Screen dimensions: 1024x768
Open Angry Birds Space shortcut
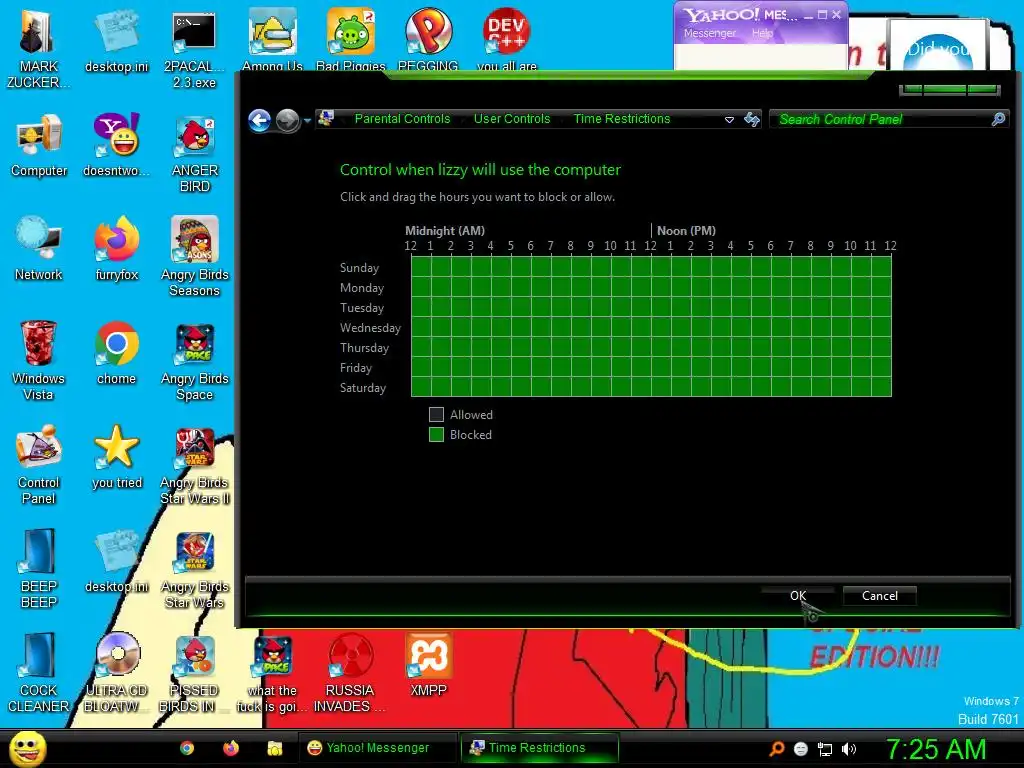point(194,360)
